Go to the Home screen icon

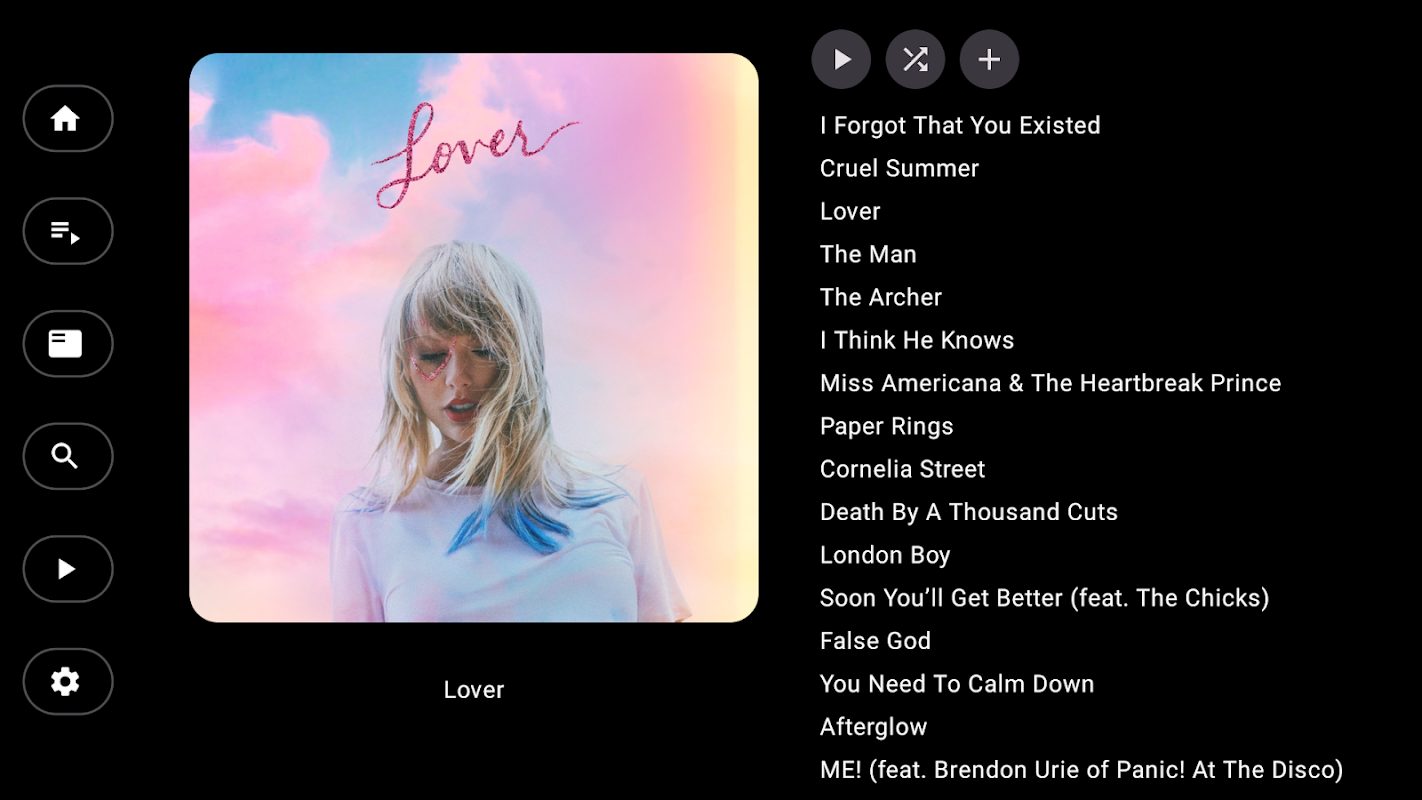coord(67,119)
